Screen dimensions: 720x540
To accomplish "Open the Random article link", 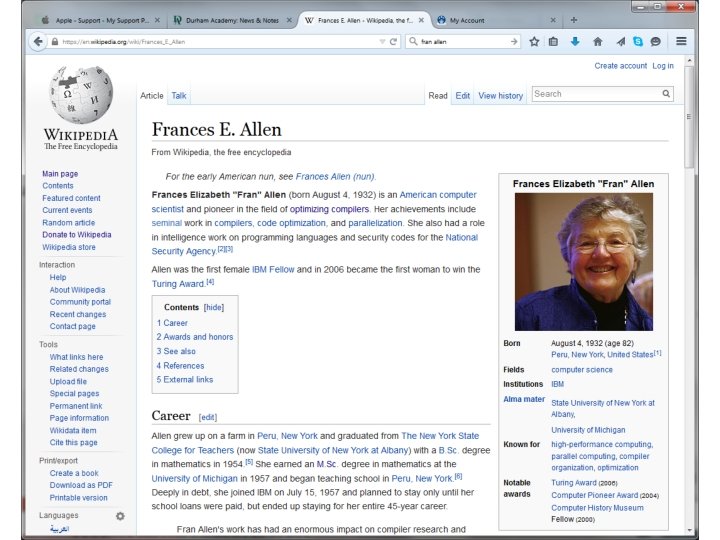I will [x=68, y=222].
